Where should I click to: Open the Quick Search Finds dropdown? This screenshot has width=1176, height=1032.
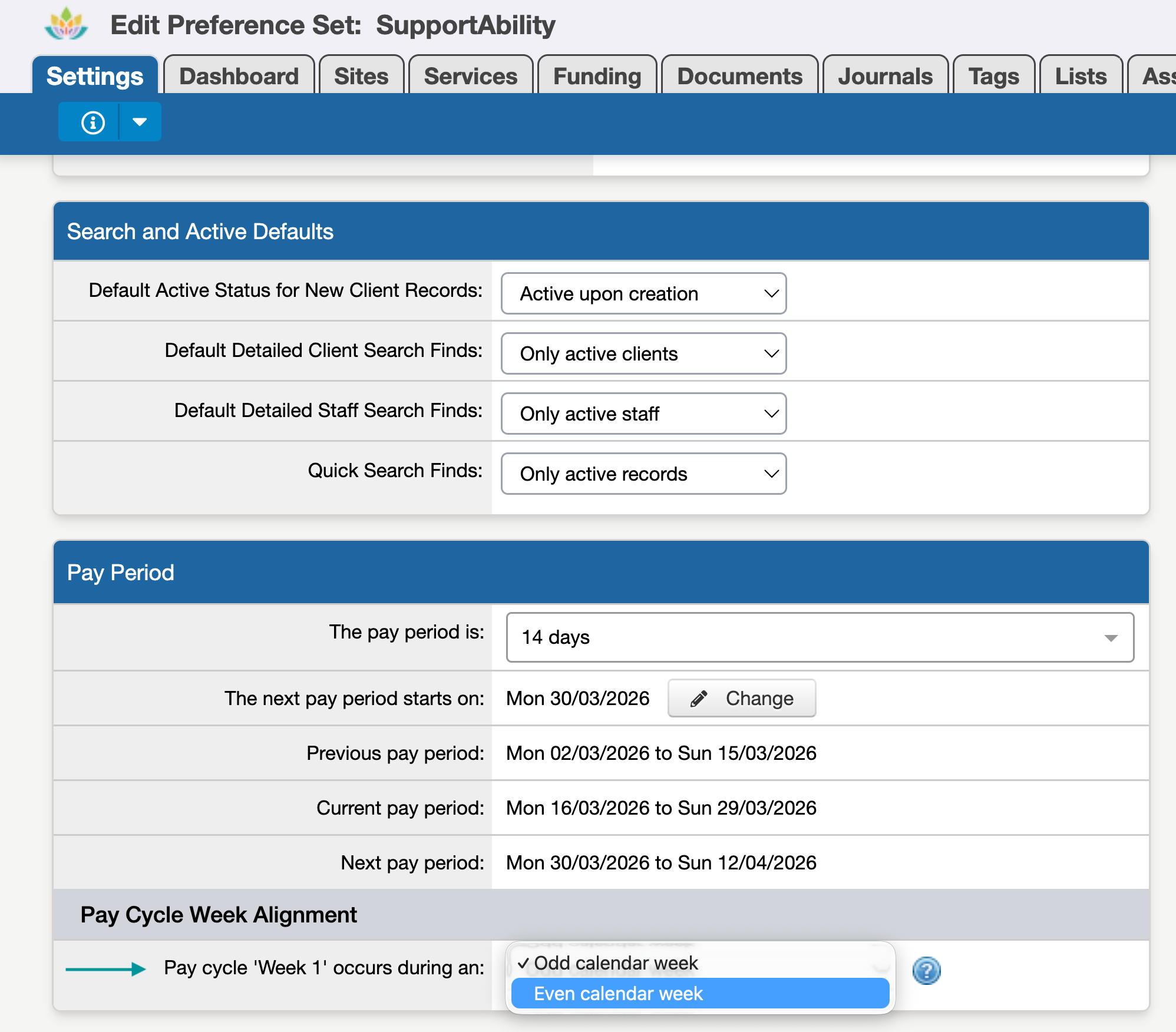tap(643, 474)
